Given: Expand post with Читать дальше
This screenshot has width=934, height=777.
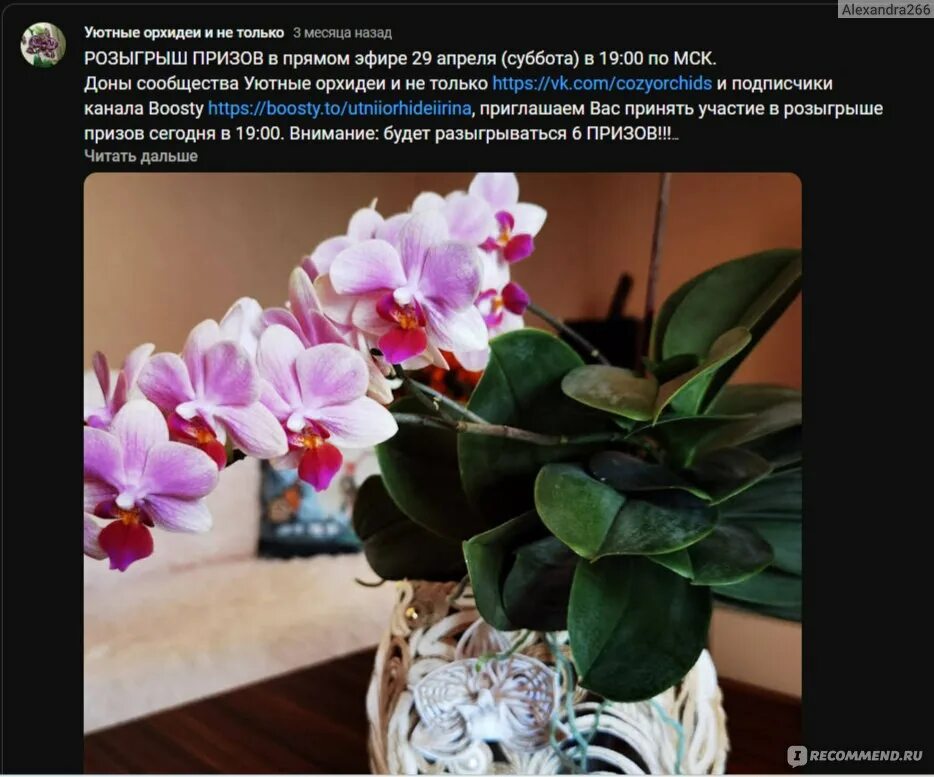Looking at the screenshot, I should [141, 156].
